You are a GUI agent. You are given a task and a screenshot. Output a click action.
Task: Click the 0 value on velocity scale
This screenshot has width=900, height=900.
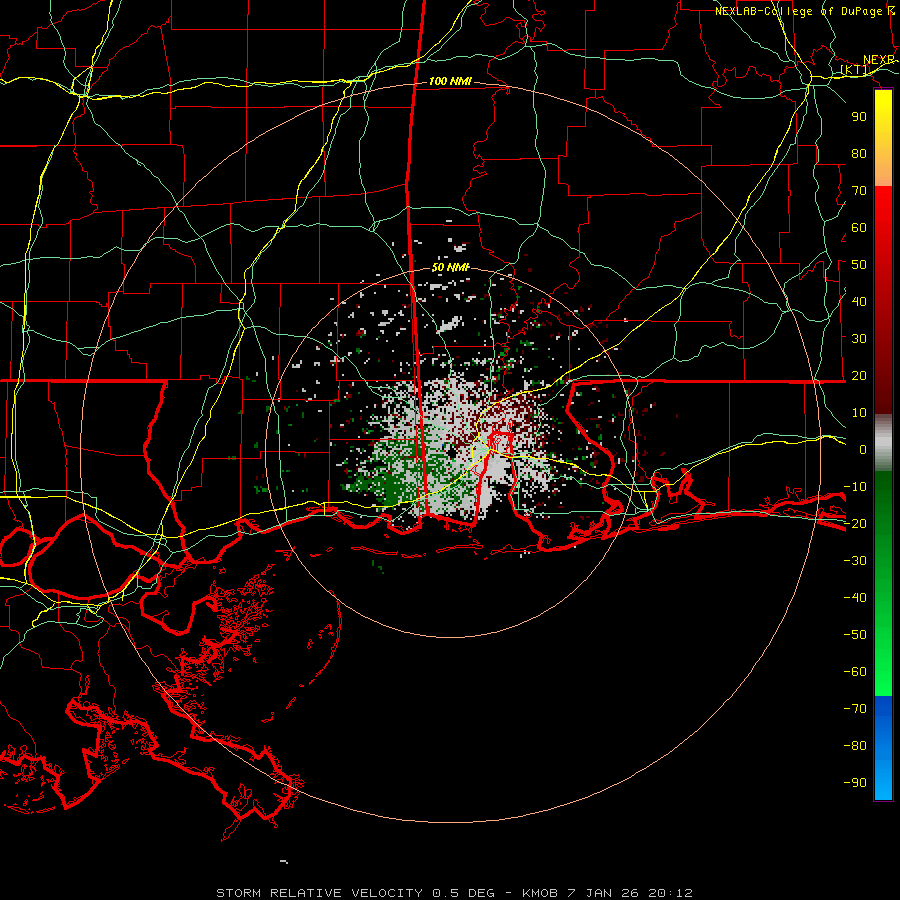[x=863, y=449]
